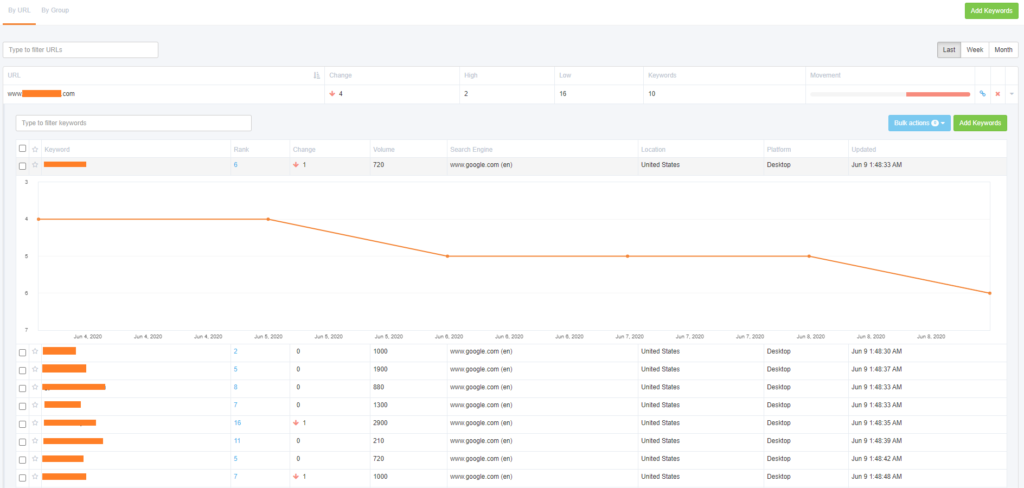Viewport: 1024px width, 488px height.
Task: Click Add Keywords beside Bulk actions
Action: (980, 123)
